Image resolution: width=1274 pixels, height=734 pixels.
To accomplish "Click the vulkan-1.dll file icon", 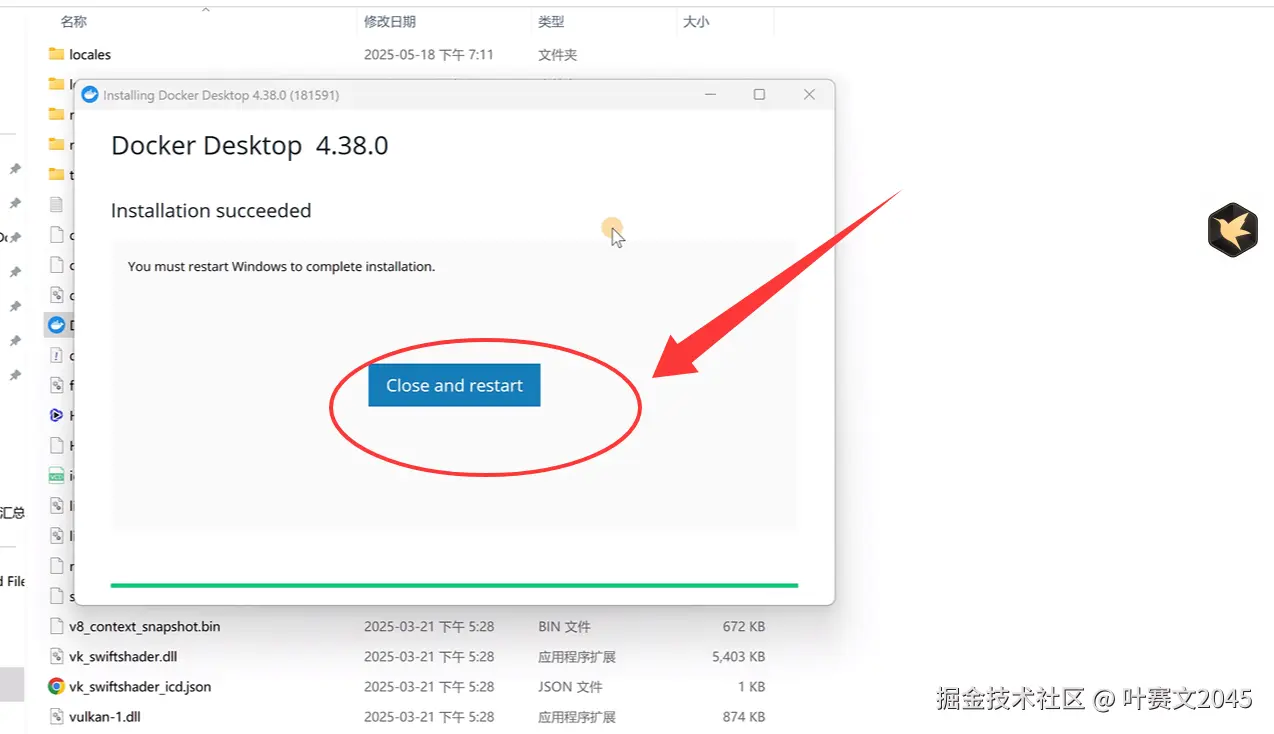I will (56, 716).
